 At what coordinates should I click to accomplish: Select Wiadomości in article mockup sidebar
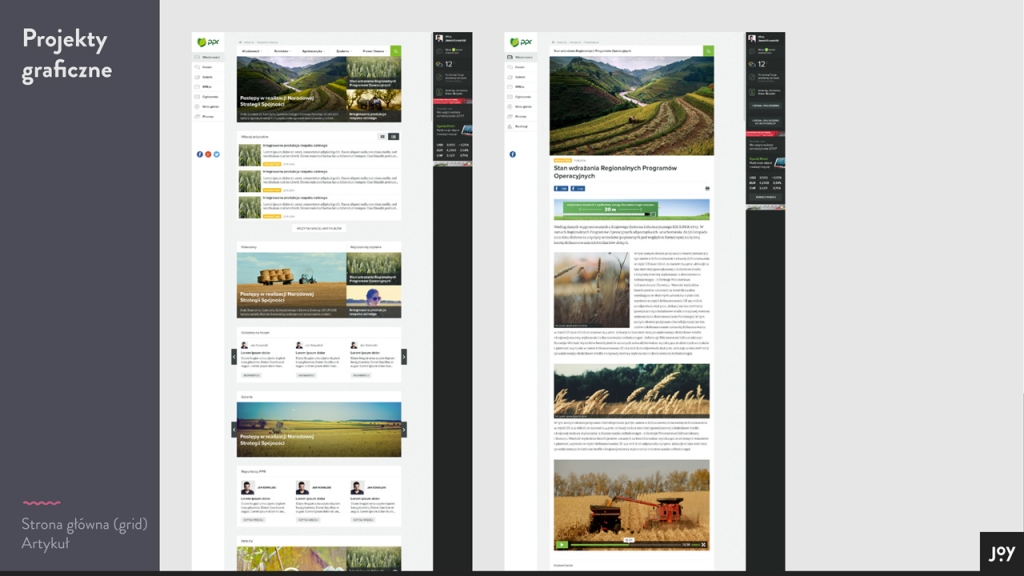point(519,57)
